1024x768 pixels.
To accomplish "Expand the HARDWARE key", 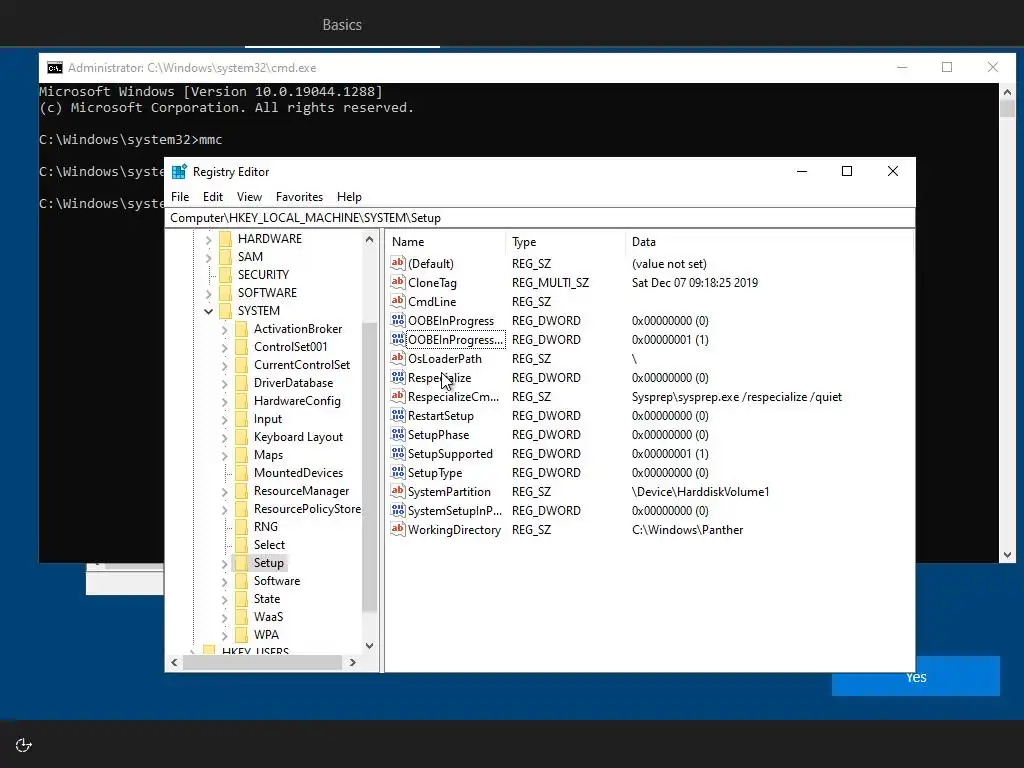I will 208,240.
